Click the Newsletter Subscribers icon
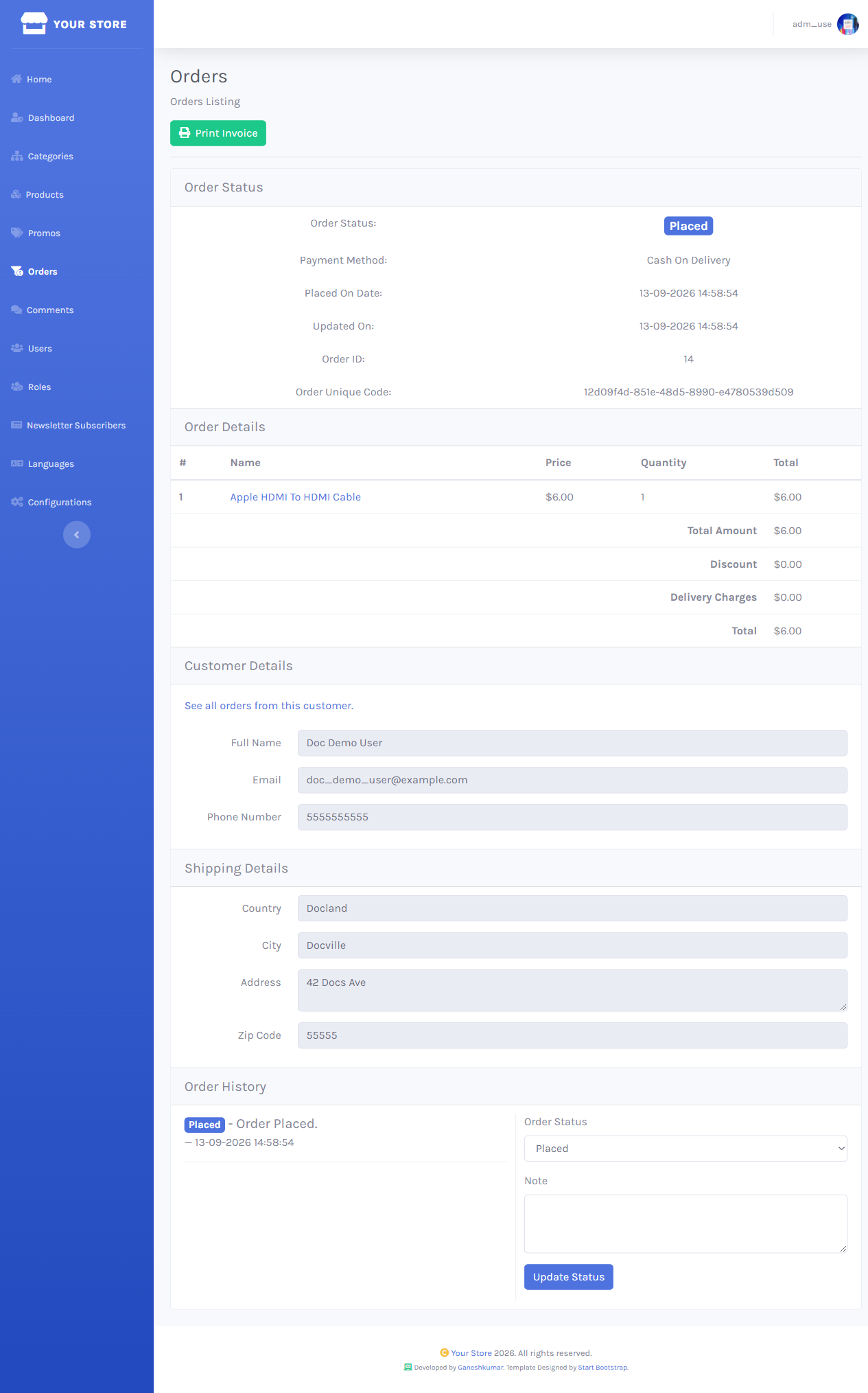Viewport: 868px width, 1393px height. coord(16,425)
